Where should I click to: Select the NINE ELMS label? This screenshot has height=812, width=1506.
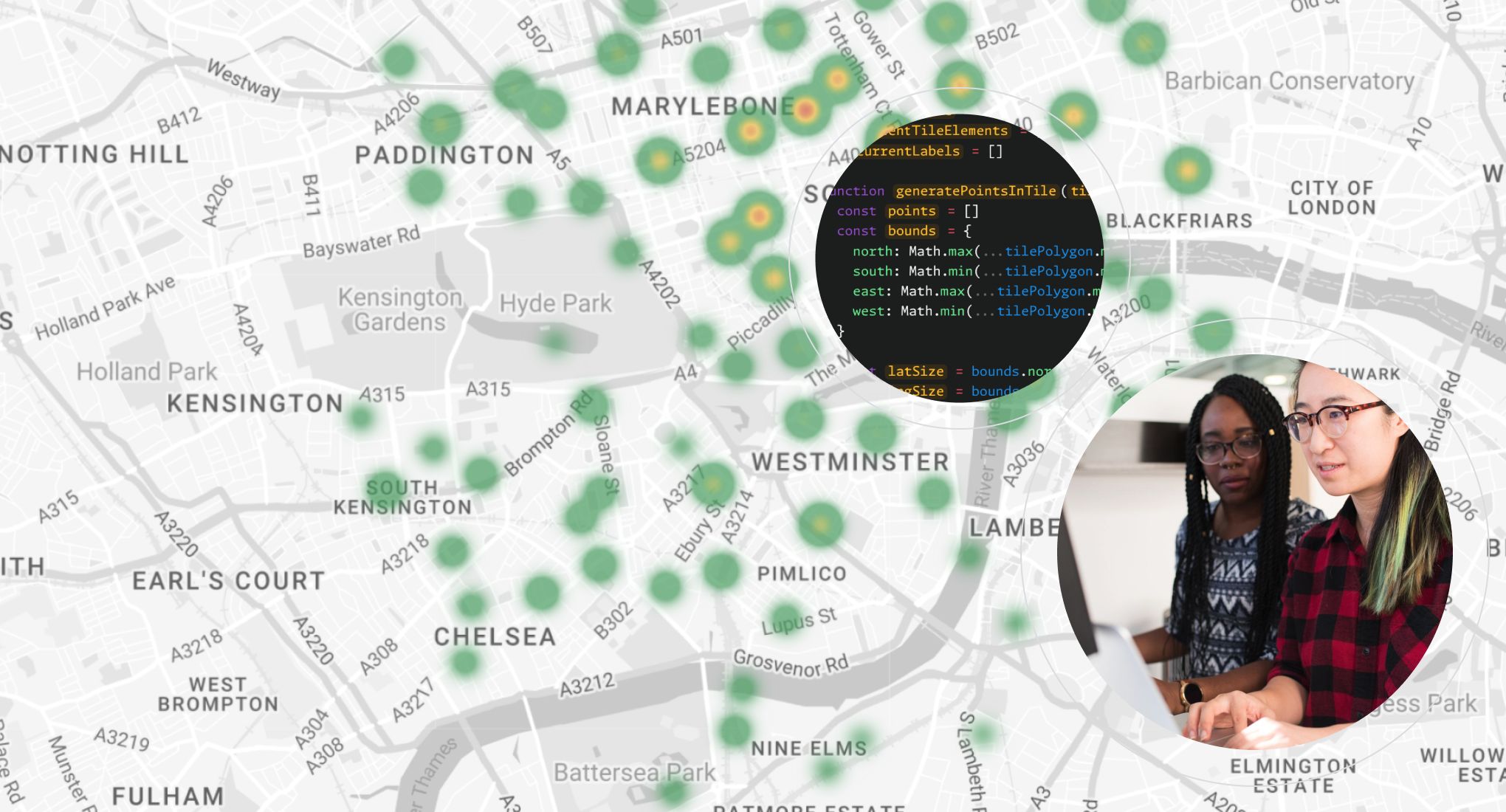click(809, 749)
